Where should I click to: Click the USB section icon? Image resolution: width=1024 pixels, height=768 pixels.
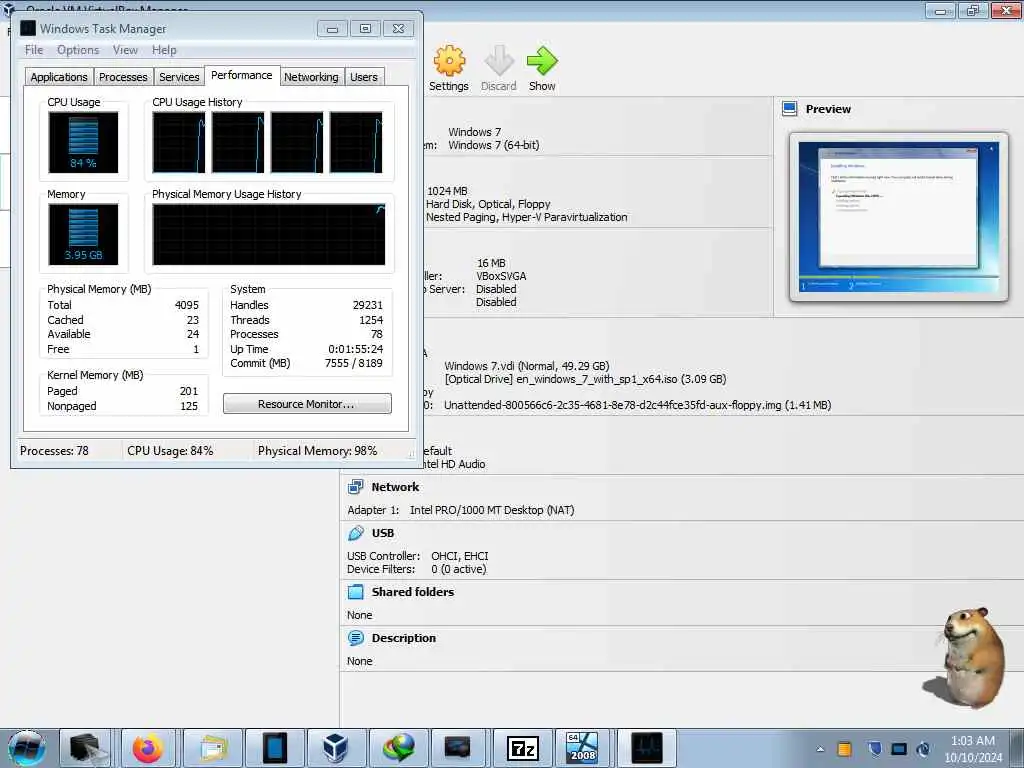356,533
